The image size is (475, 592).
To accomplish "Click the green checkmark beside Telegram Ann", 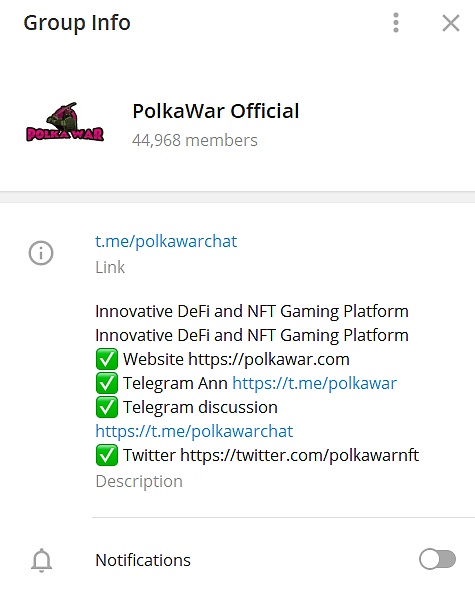I will [106, 383].
